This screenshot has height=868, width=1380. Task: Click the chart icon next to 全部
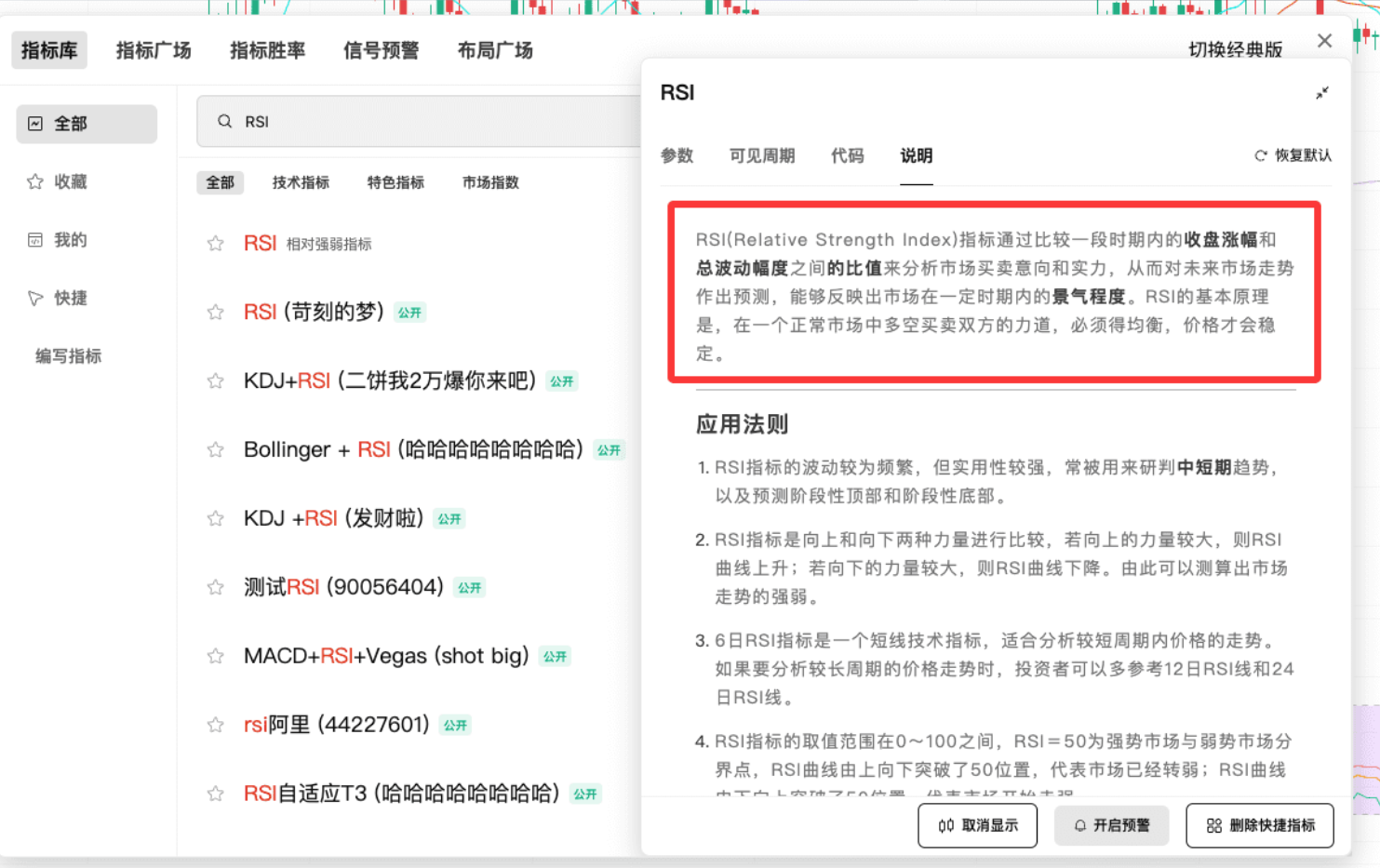[33, 123]
